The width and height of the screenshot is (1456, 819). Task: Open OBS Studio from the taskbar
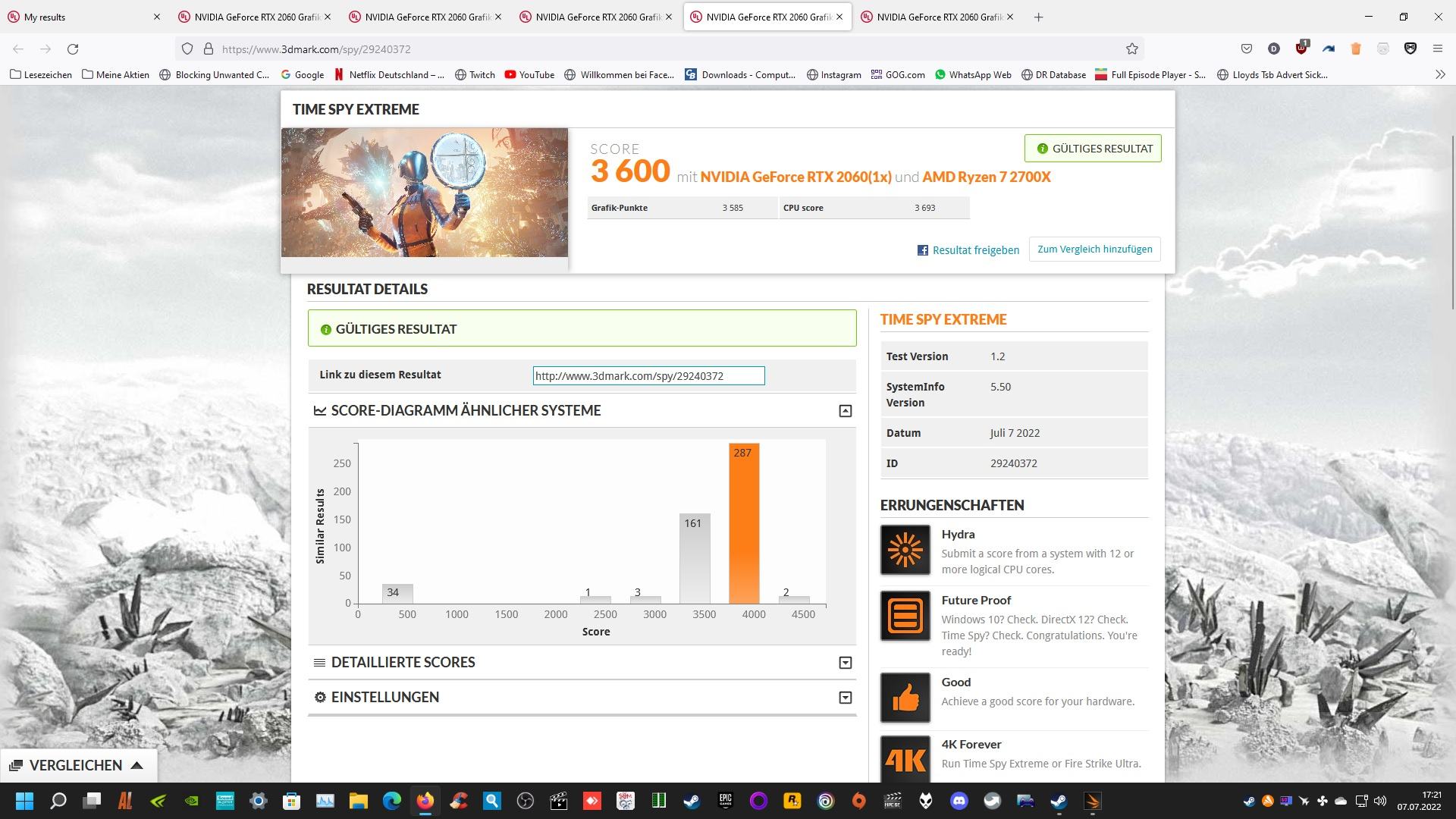[525, 801]
